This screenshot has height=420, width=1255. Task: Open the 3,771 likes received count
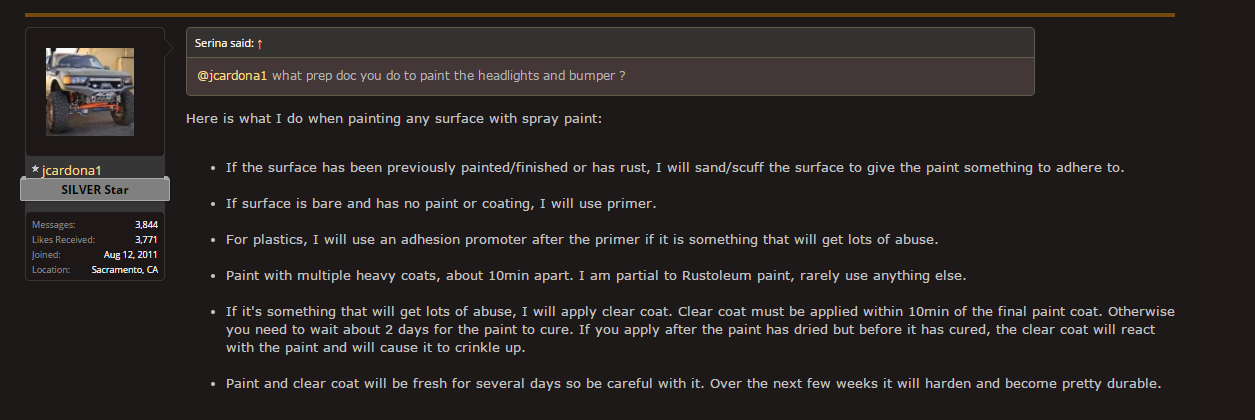pyautogui.click(x=146, y=240)
